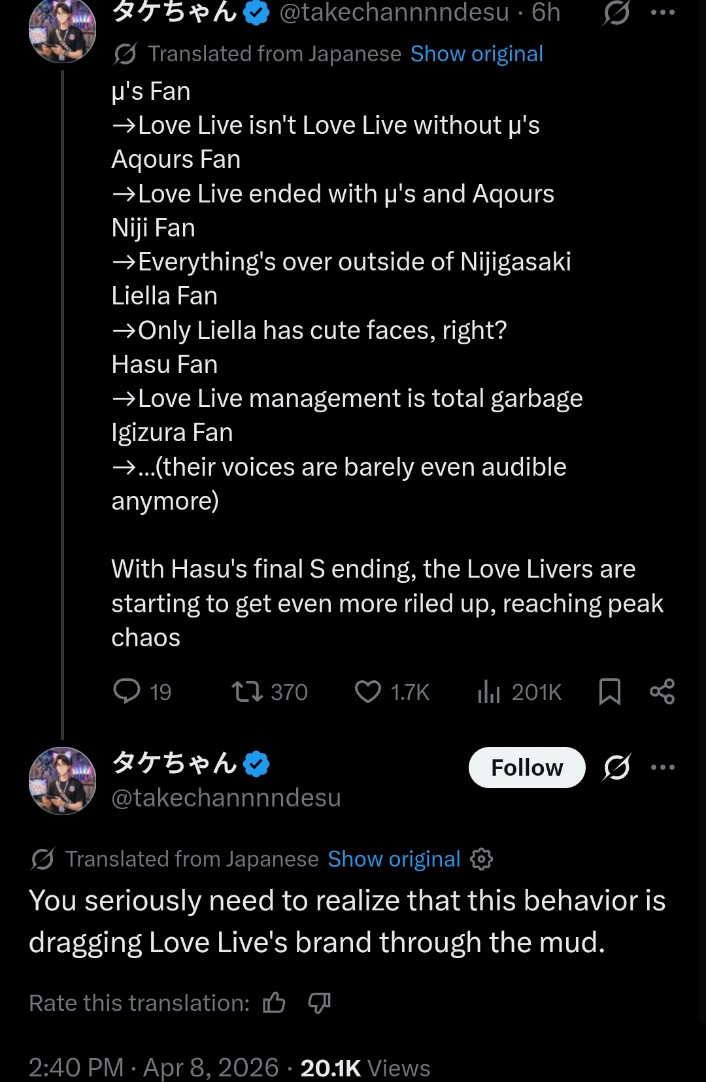Show original of the reply tweet
Viewport: 706px width, 1082px height.
click(394, 859)
